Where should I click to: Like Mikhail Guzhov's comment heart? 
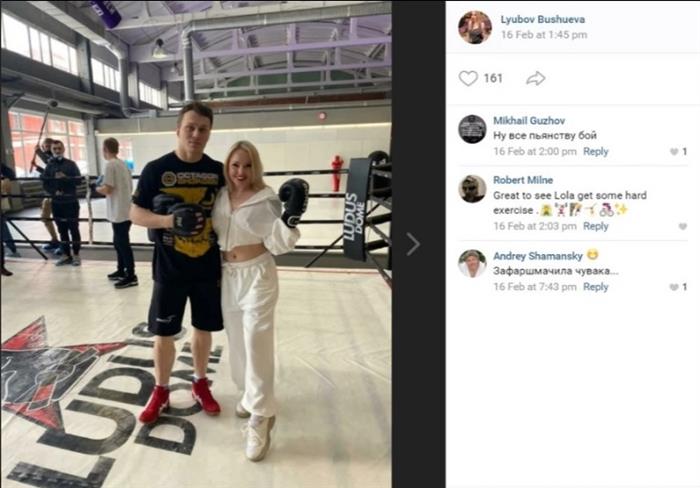tap(674, 152)
